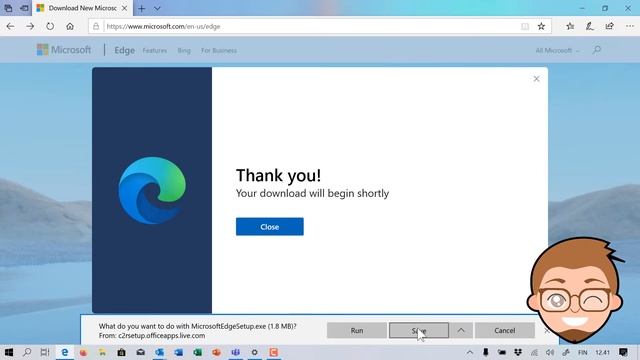Open the Bing menu item
The width and height of the screenshot is (640, 360).
(184, 51)
